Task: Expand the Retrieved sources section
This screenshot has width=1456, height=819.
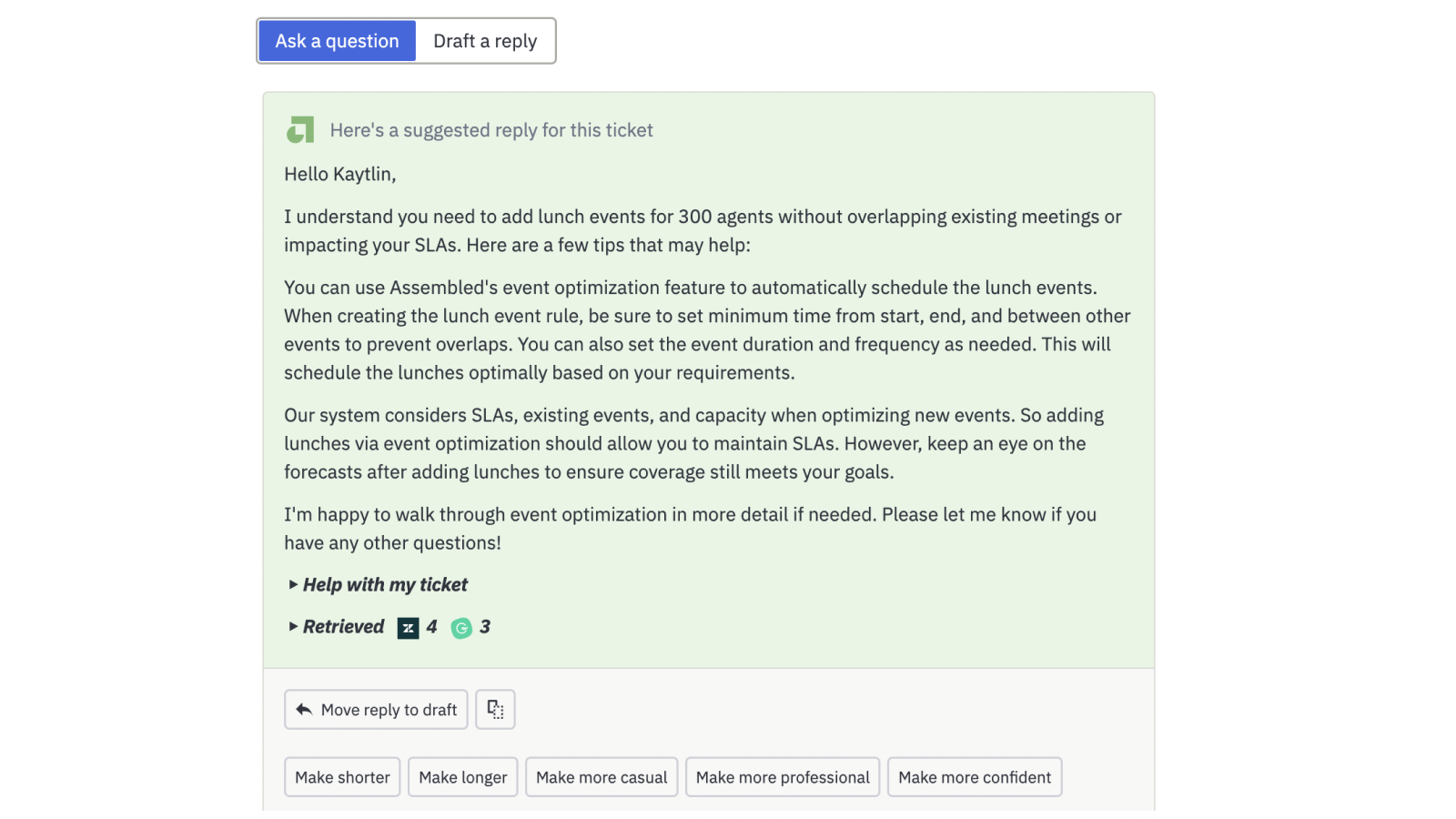Action: coord(343,626)
